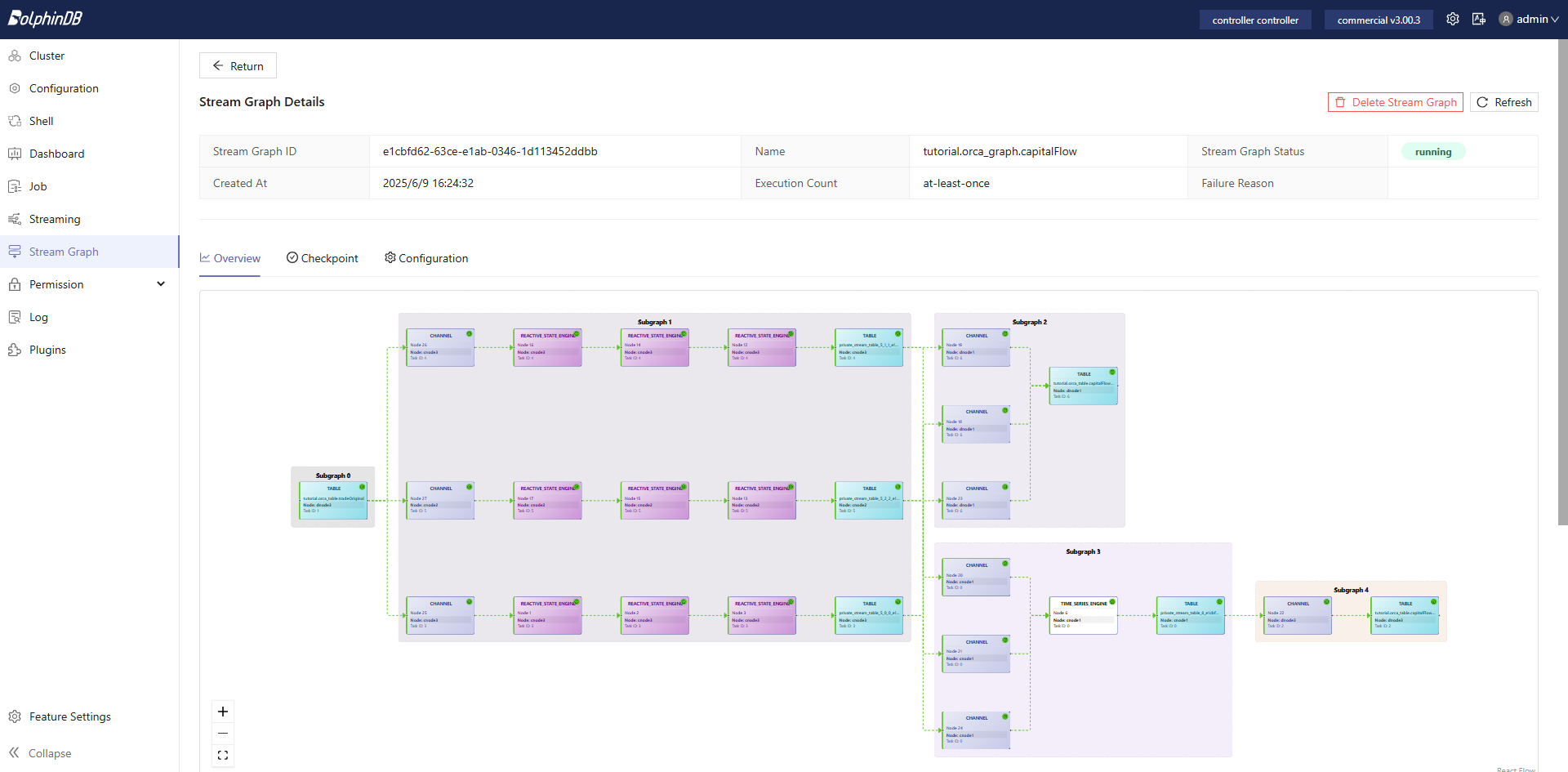Open the Cluster page from sidebar
Image resolution: width=1568 pixels, height=772 pixels.
[x=47, y=56]
